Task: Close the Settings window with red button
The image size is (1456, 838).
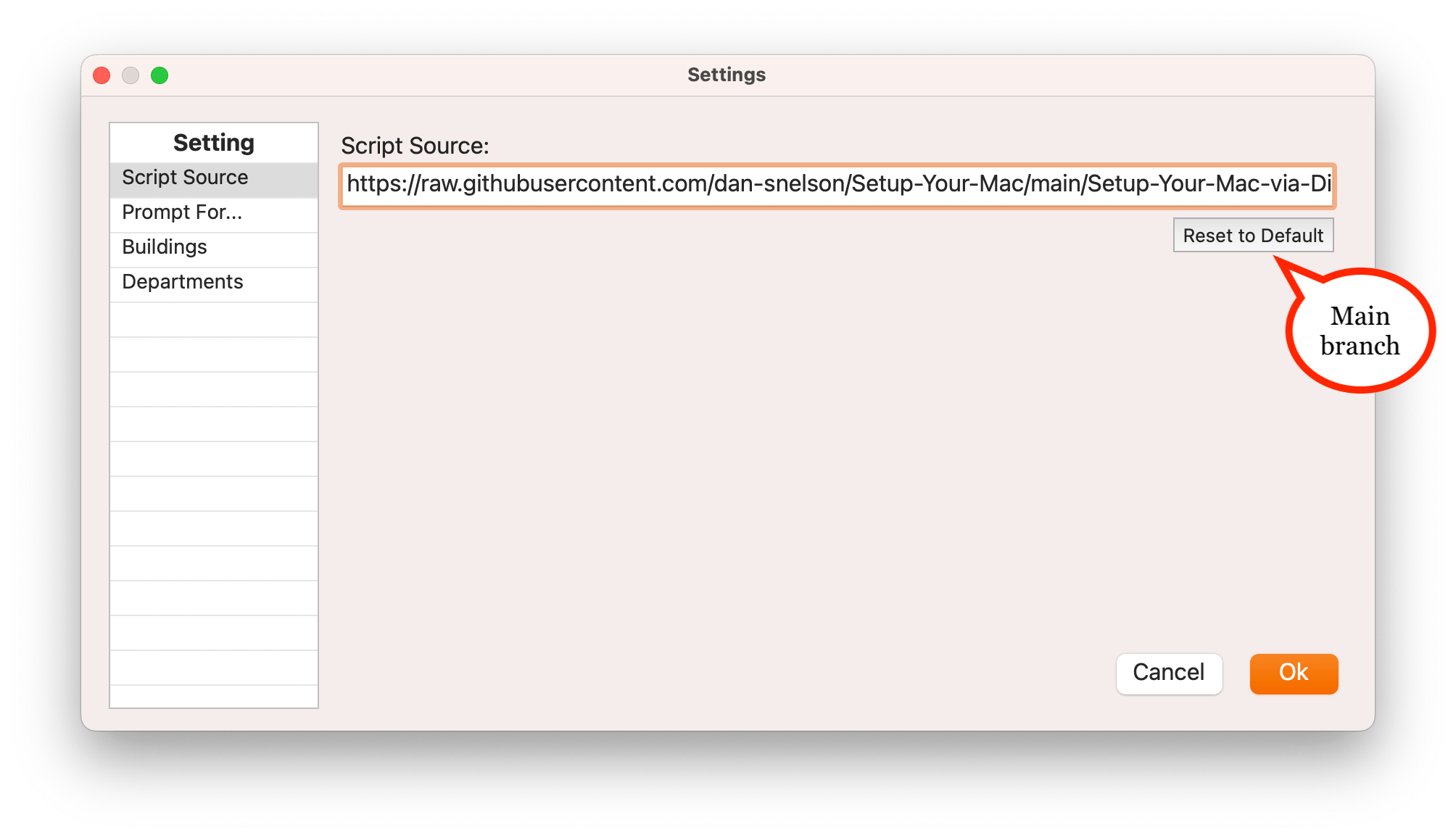Action: (102, 75)
